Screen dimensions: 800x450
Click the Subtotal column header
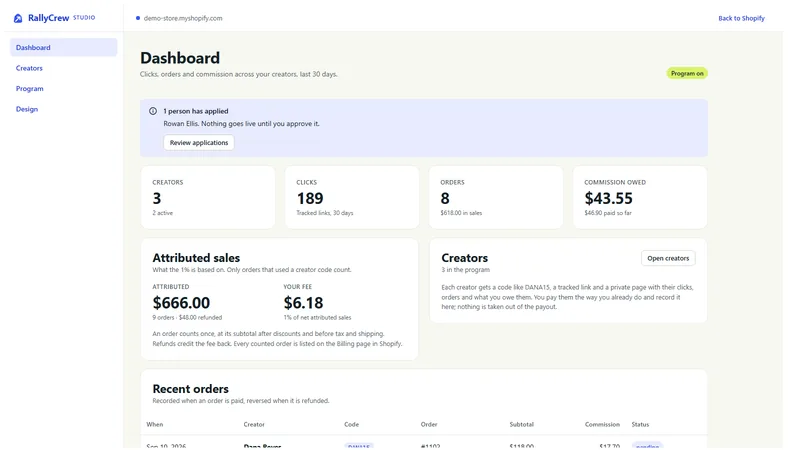[x=521, y=424]
